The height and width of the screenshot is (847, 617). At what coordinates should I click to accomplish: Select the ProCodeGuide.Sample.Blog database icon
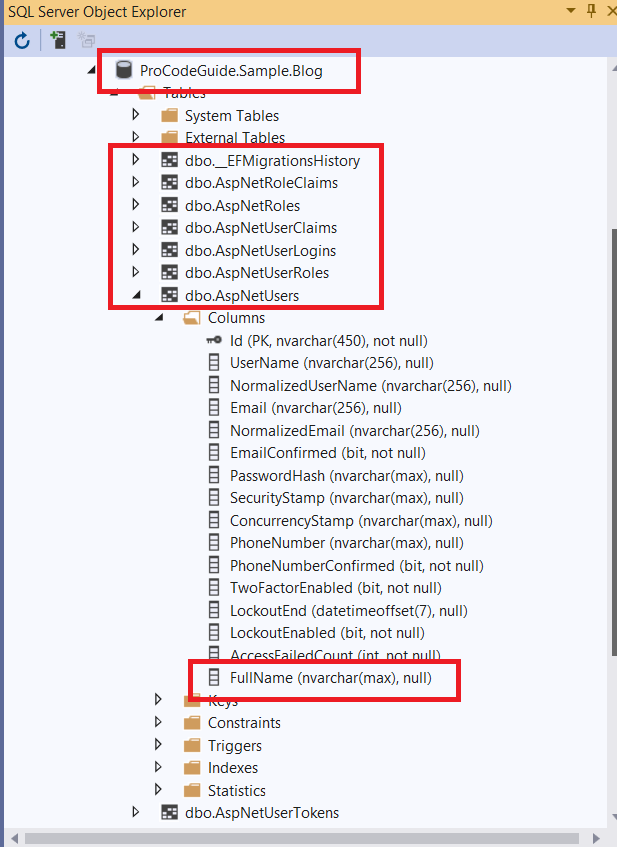click(124, 70)
